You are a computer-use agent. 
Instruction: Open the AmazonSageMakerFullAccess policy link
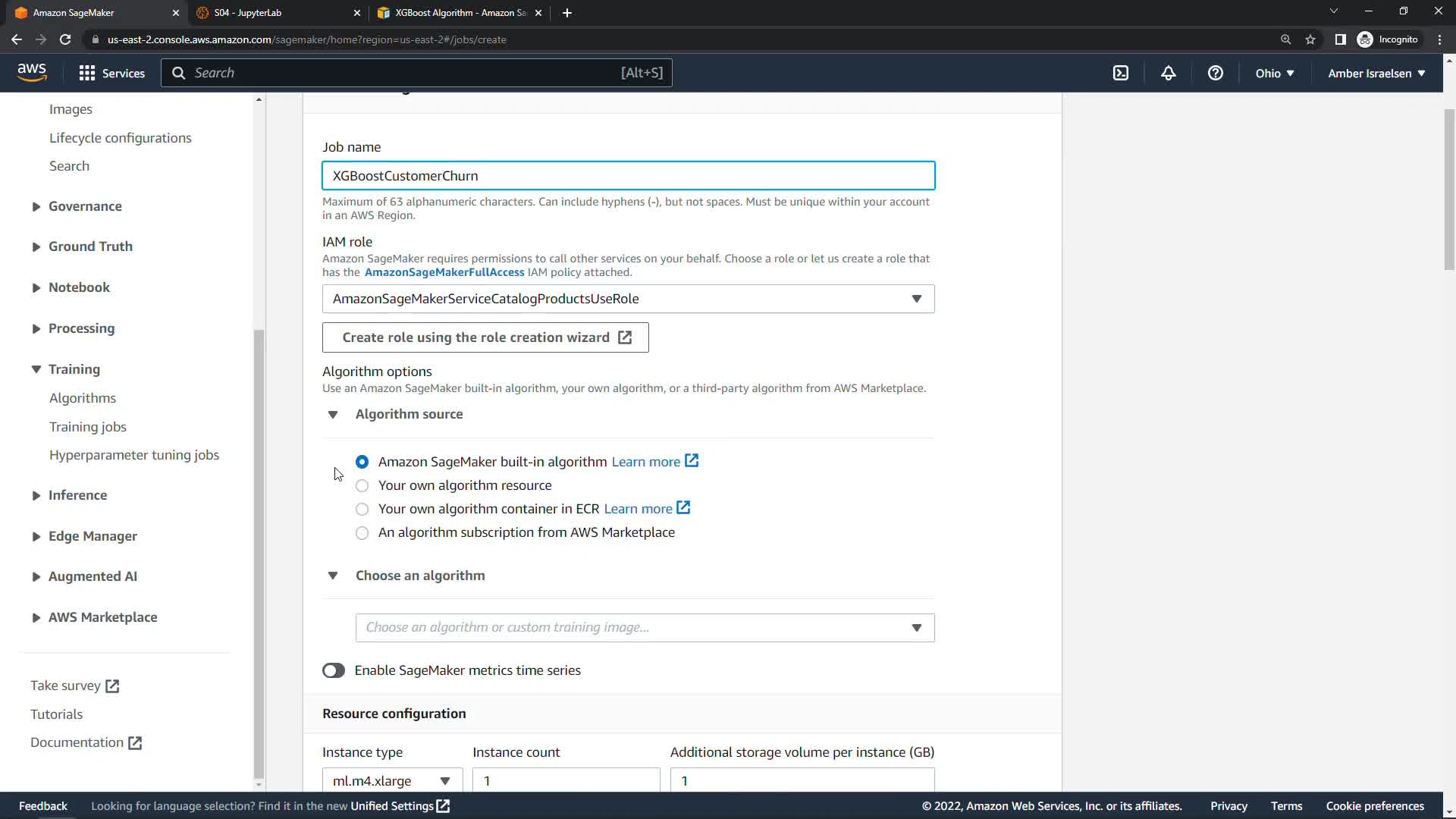pos(444,272)
